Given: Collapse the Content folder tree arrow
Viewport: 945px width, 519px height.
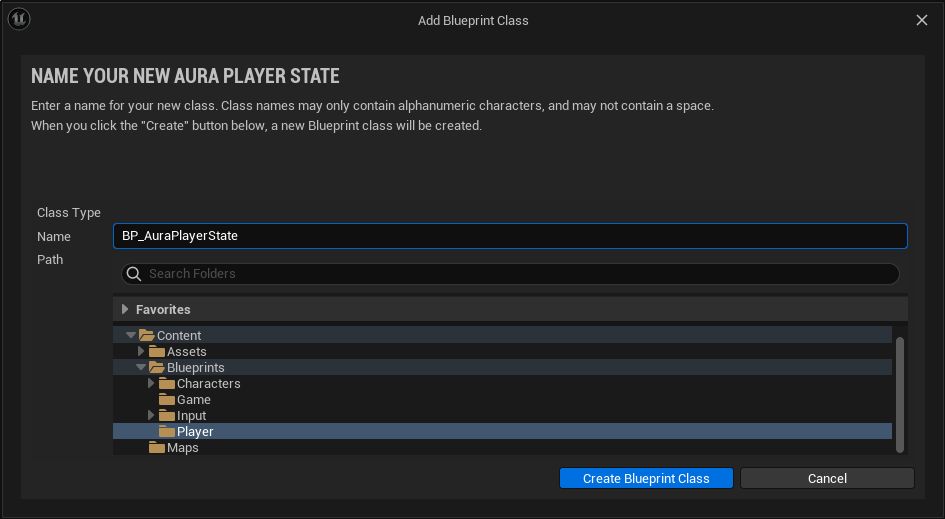Looking at the screenshot, I should coord(131,336).
